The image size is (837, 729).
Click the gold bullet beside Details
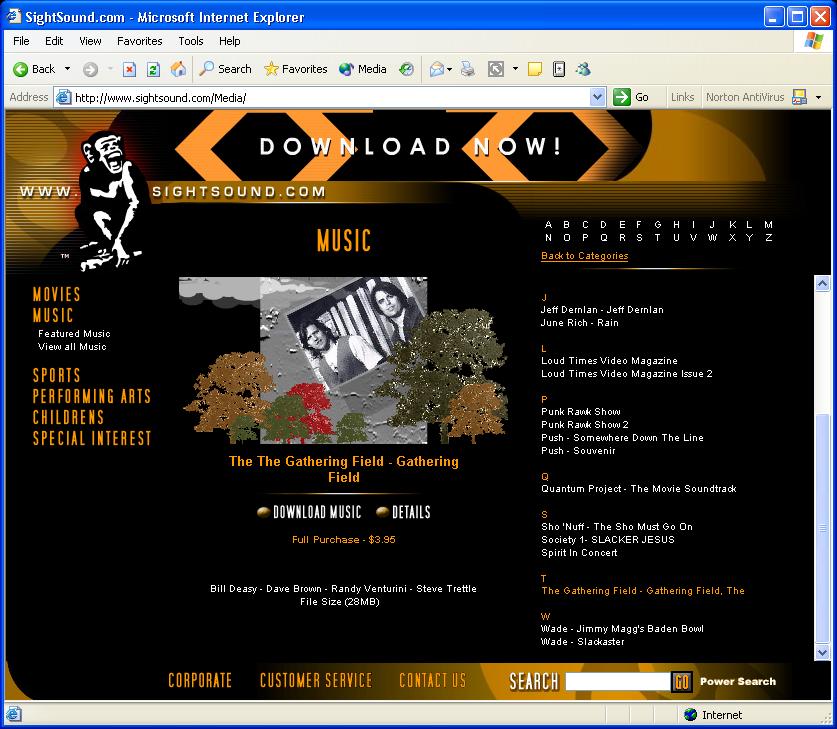[x=382, y=512]
